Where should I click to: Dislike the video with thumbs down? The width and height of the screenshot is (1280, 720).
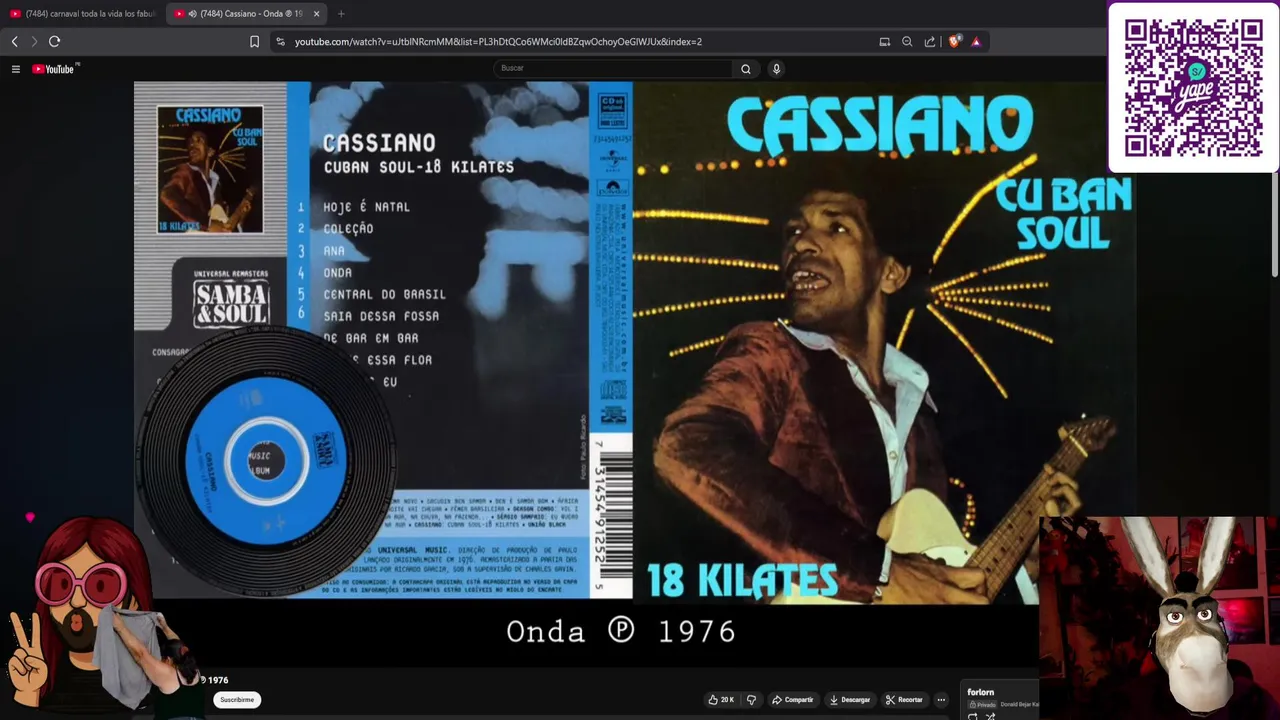click(x=752, y=700)
